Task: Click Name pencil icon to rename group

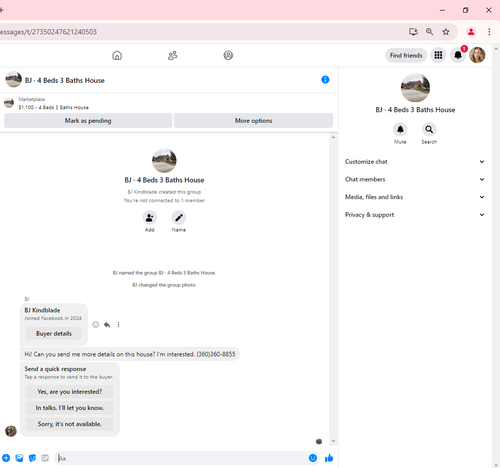Action: pyautogui.click(x=179, y=218)
